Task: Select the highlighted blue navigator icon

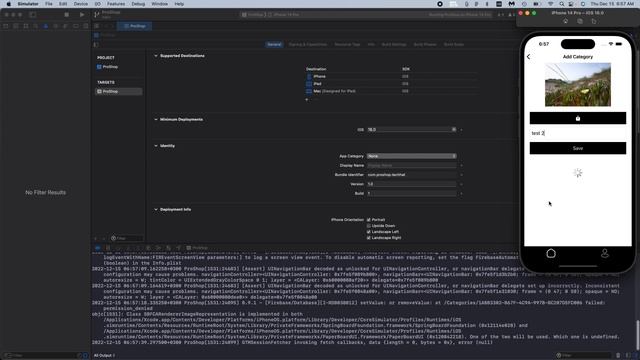Action: pos(46,26)
